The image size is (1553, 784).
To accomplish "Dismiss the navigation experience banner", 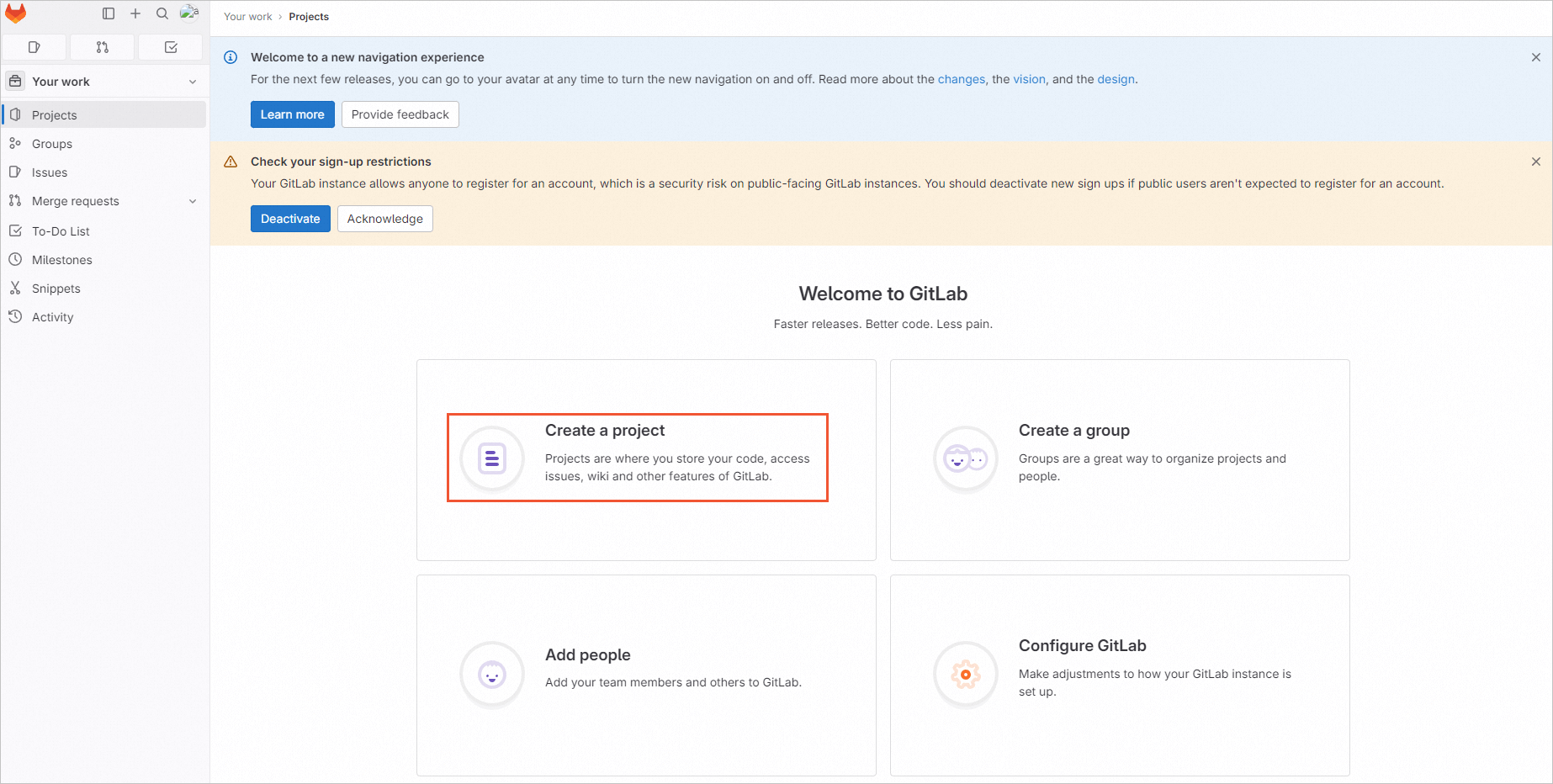I will click(x=1535, y=57).
